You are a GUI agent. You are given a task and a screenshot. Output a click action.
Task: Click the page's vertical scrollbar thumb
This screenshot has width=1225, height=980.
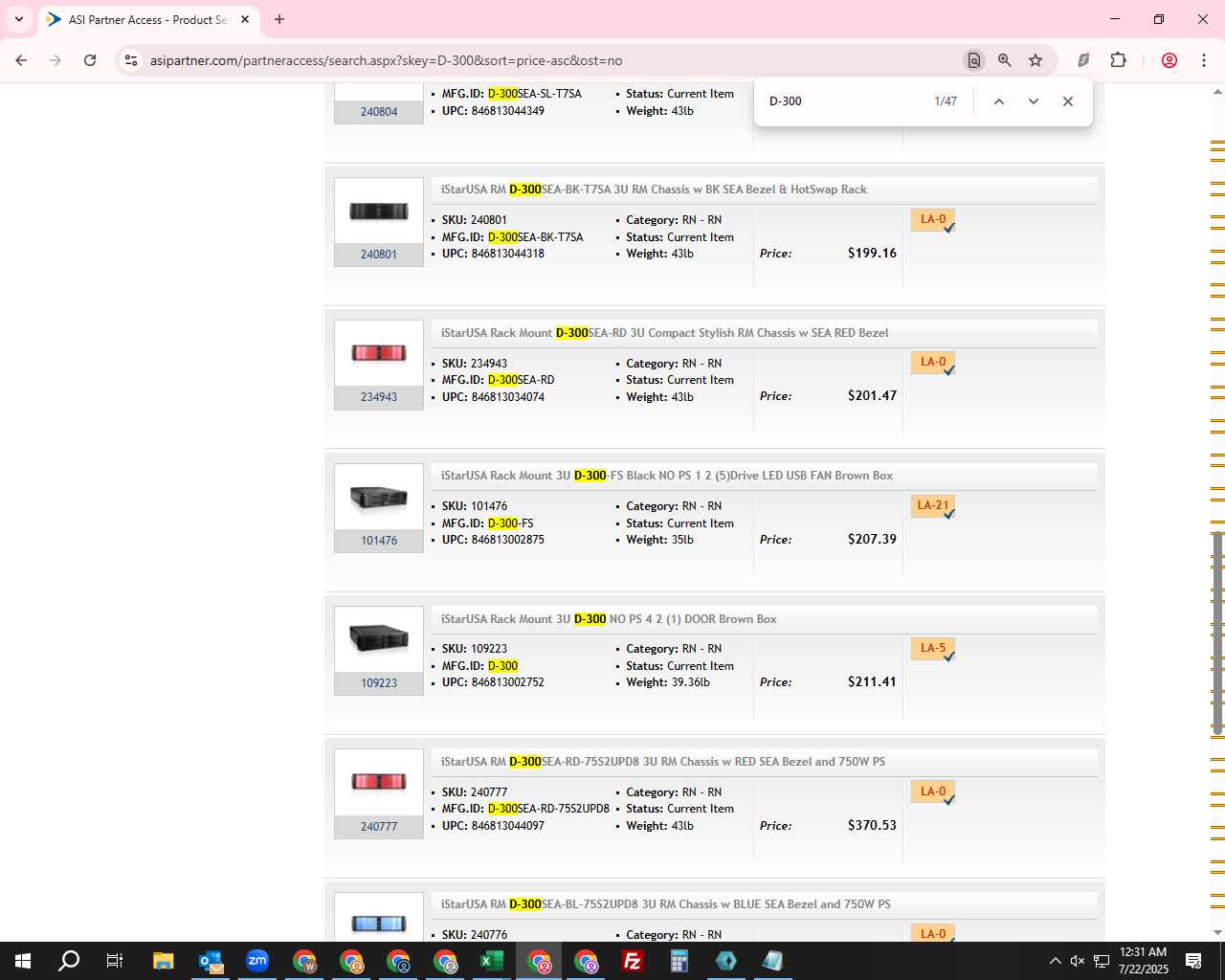coord(1217,633)
